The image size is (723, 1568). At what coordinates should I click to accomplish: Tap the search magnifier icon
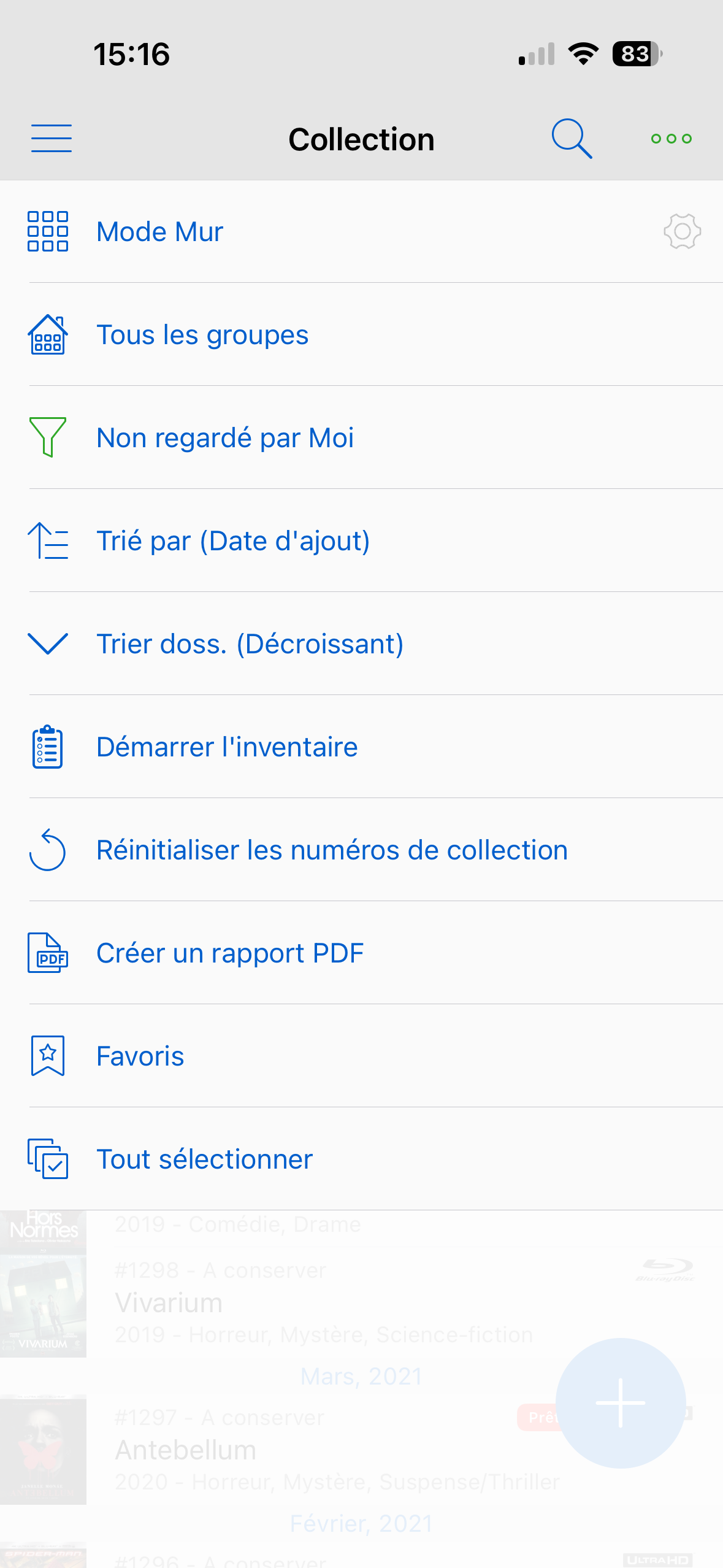pos(572,139)
